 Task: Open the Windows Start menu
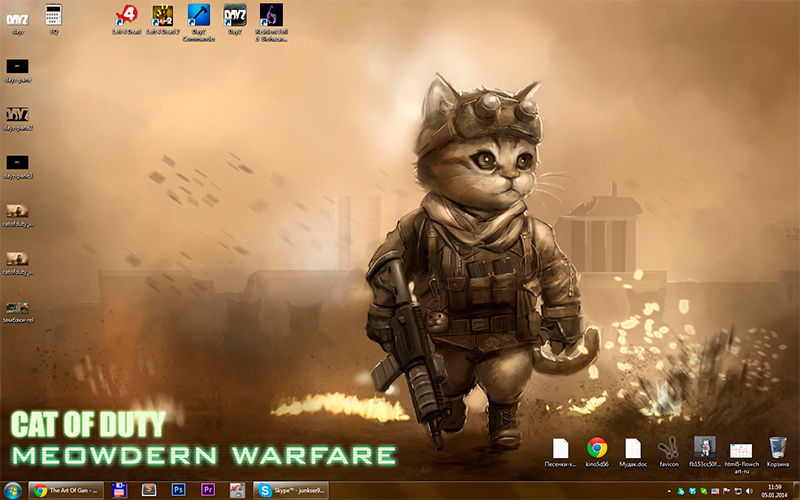[x=13, y=491]
